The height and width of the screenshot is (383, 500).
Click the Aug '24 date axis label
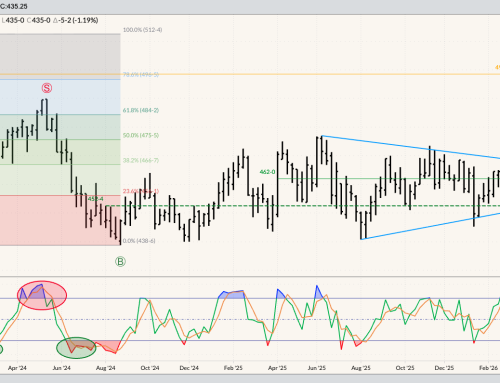click(x=105, y=368)
